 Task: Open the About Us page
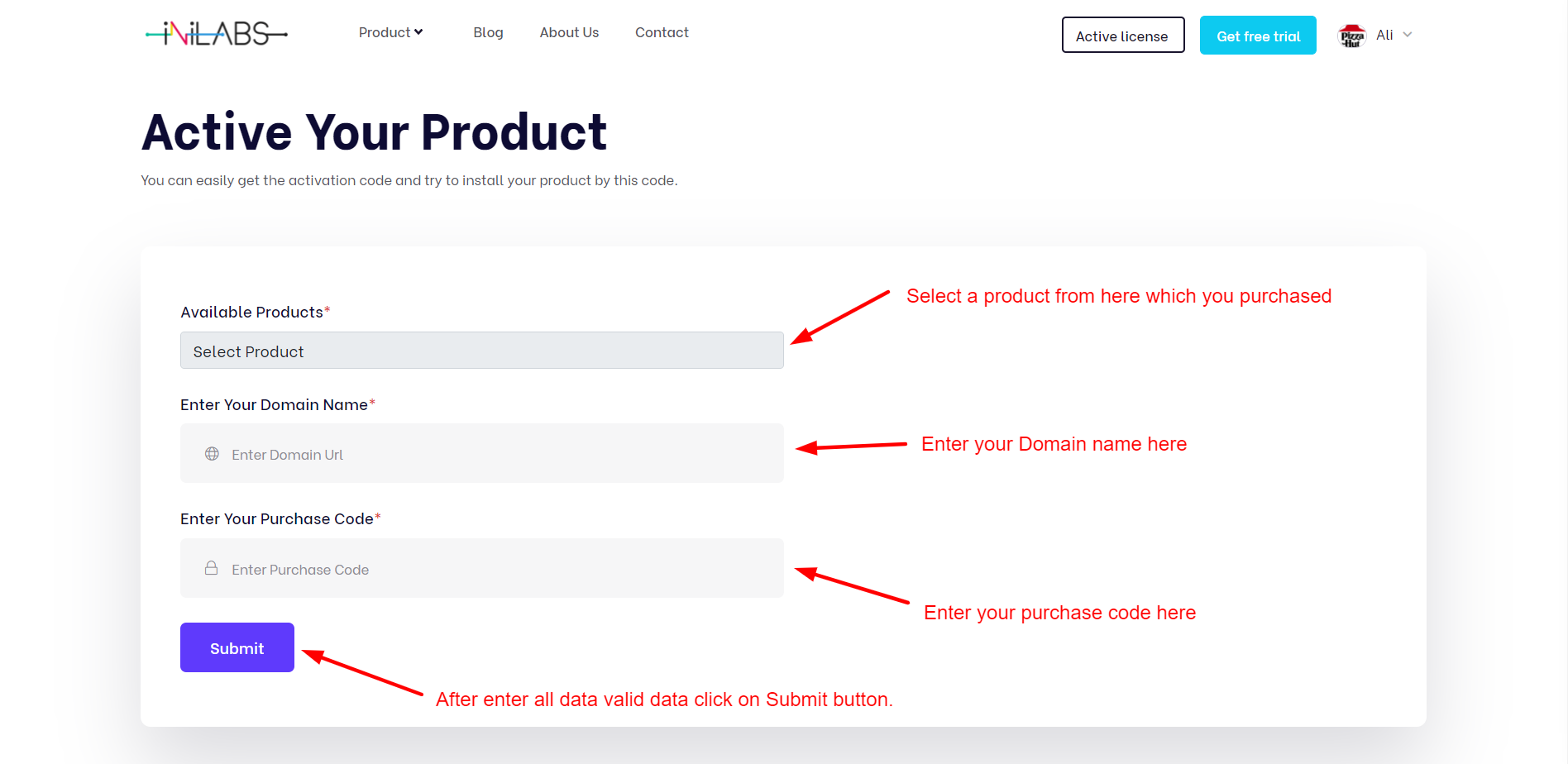569,32
